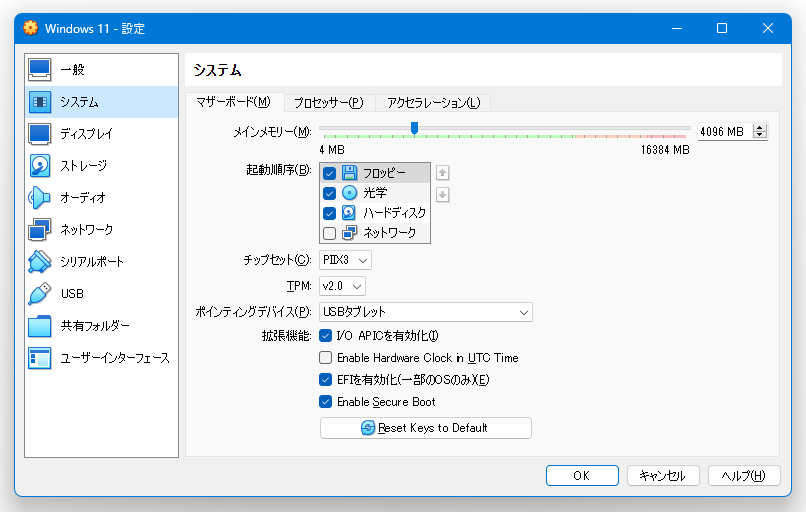Minimize the Windows 11 設定 window

click(x=677, y=28)
